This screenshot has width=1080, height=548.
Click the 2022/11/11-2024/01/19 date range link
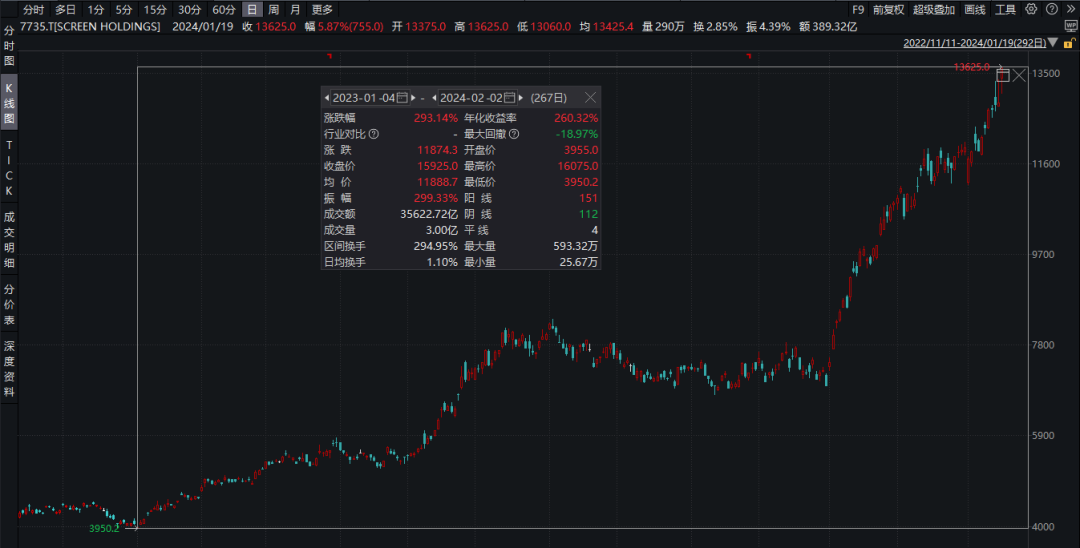[974, 44]
